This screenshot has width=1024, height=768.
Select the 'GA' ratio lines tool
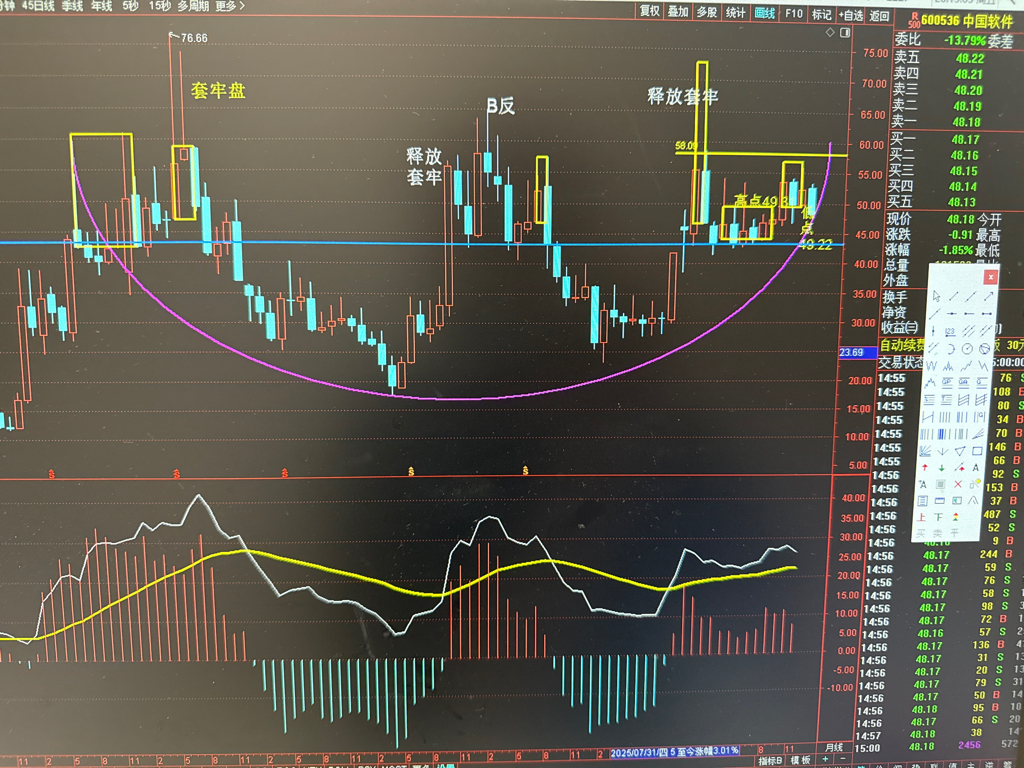pyautogui.click(x=964, y=382)
